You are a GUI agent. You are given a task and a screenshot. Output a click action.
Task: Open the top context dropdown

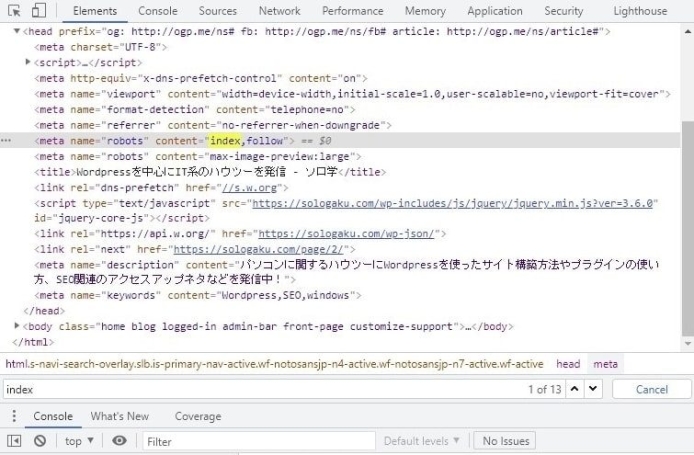click(79, 441)
